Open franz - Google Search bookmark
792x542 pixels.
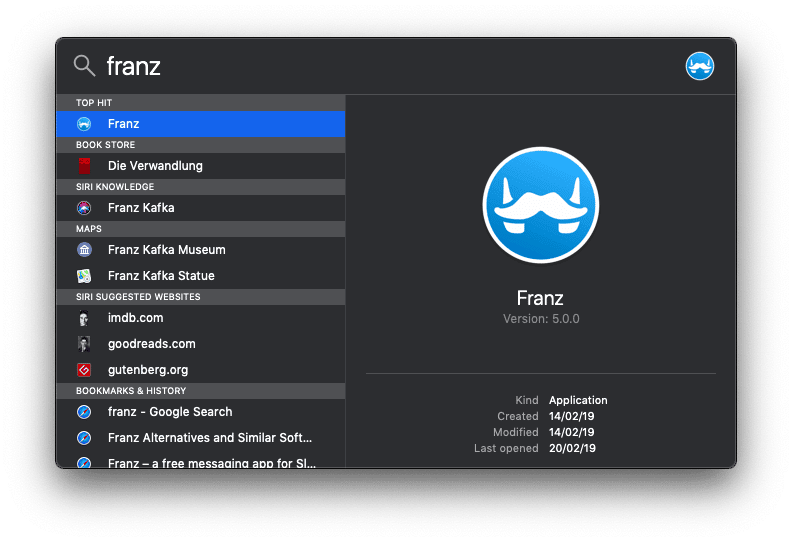pos(170,412)
